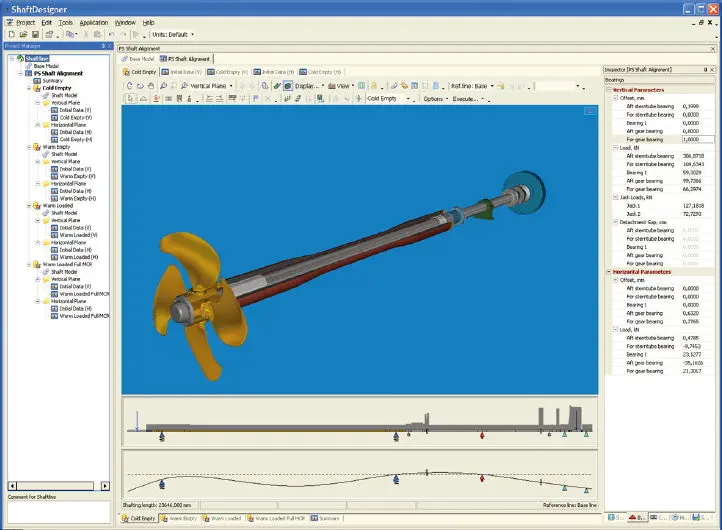Select the Base Model tree icon
This screenshot has width=722, height=530.
(x=27, y=65)
